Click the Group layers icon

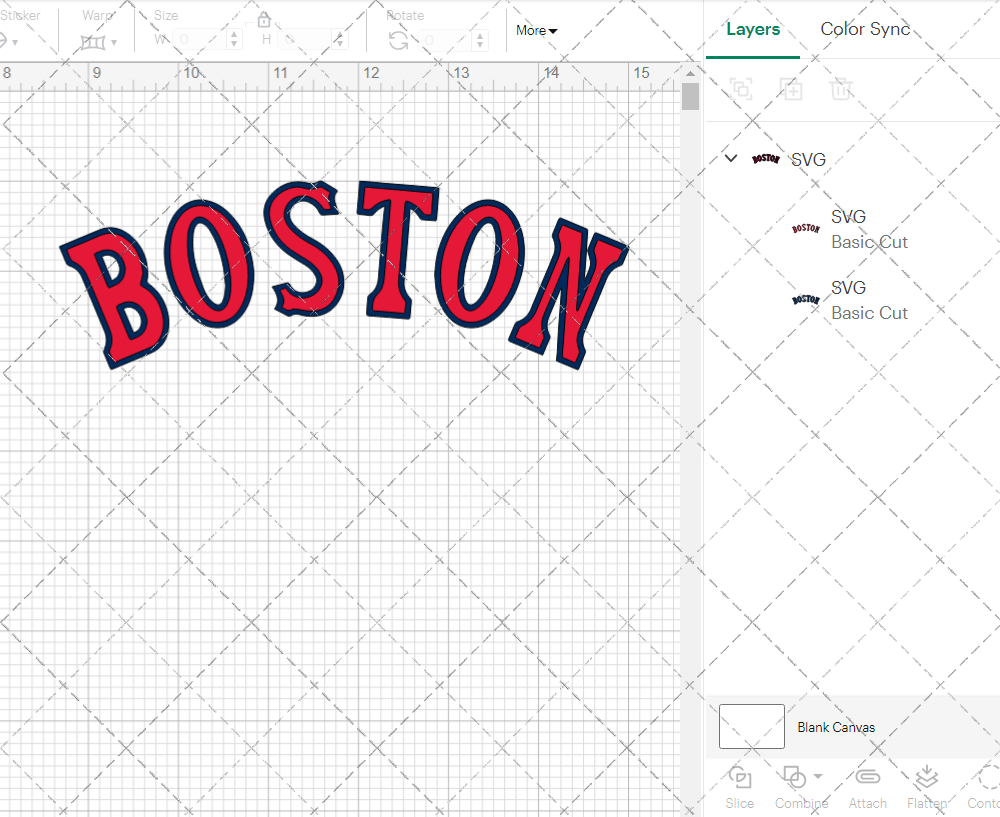pos(741,89)
